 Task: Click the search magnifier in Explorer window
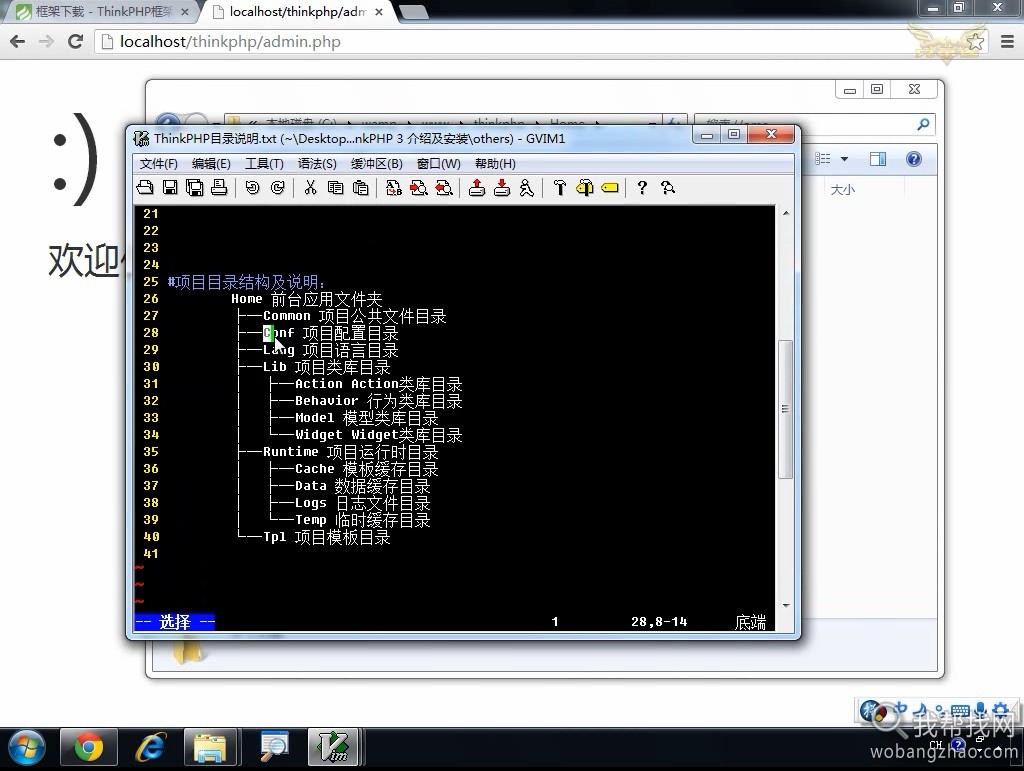coord(923,124)
